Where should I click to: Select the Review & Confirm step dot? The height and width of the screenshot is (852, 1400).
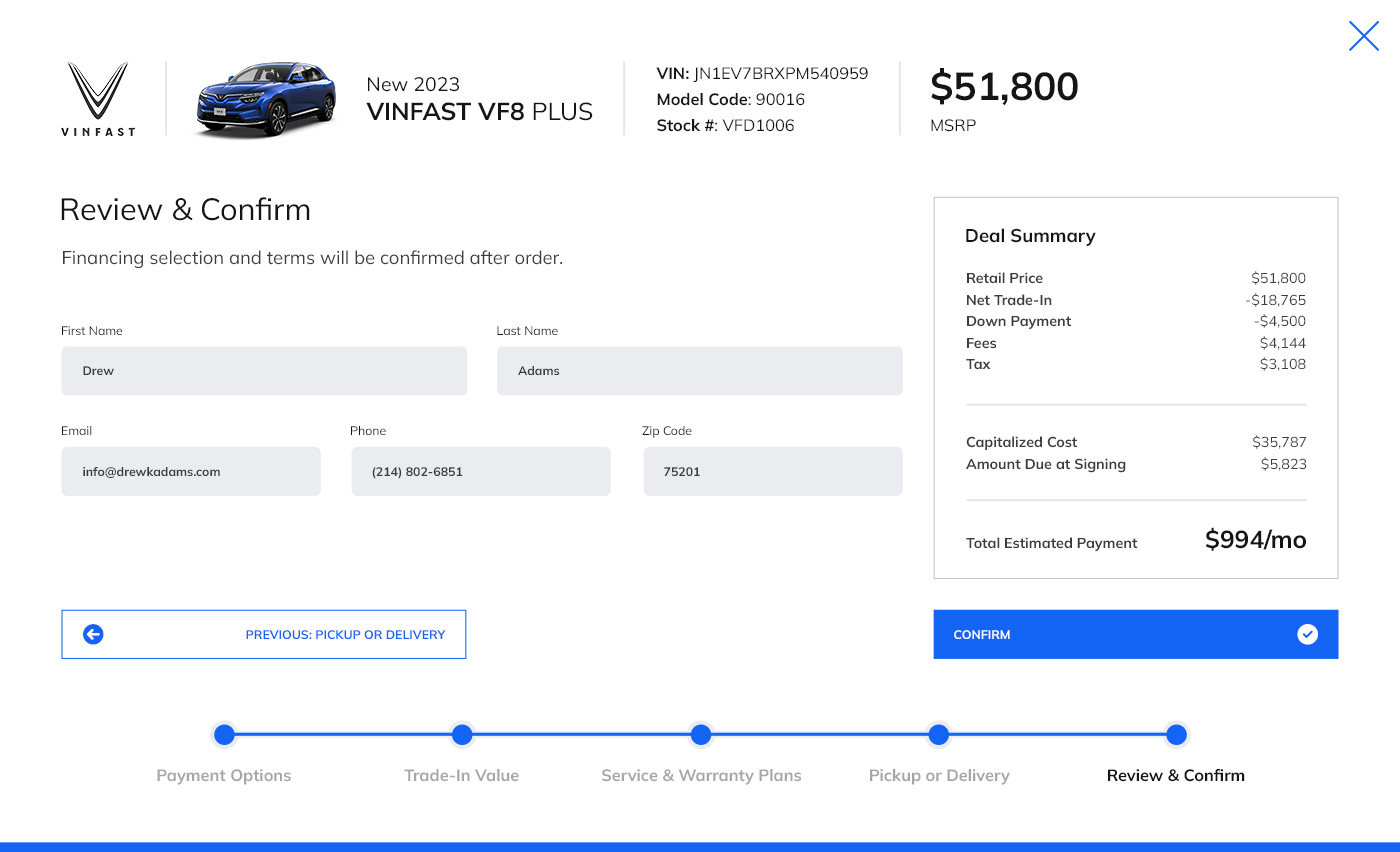(x=1176, y=735)
